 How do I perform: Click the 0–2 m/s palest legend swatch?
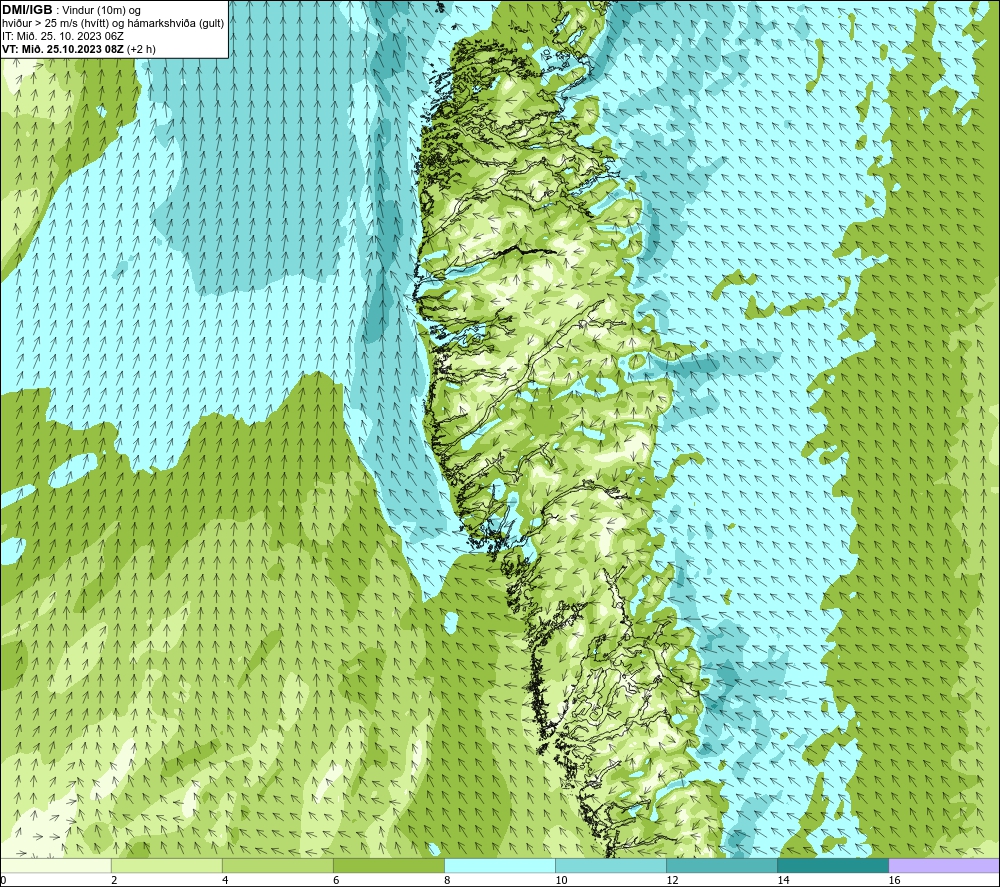point(56,865)
